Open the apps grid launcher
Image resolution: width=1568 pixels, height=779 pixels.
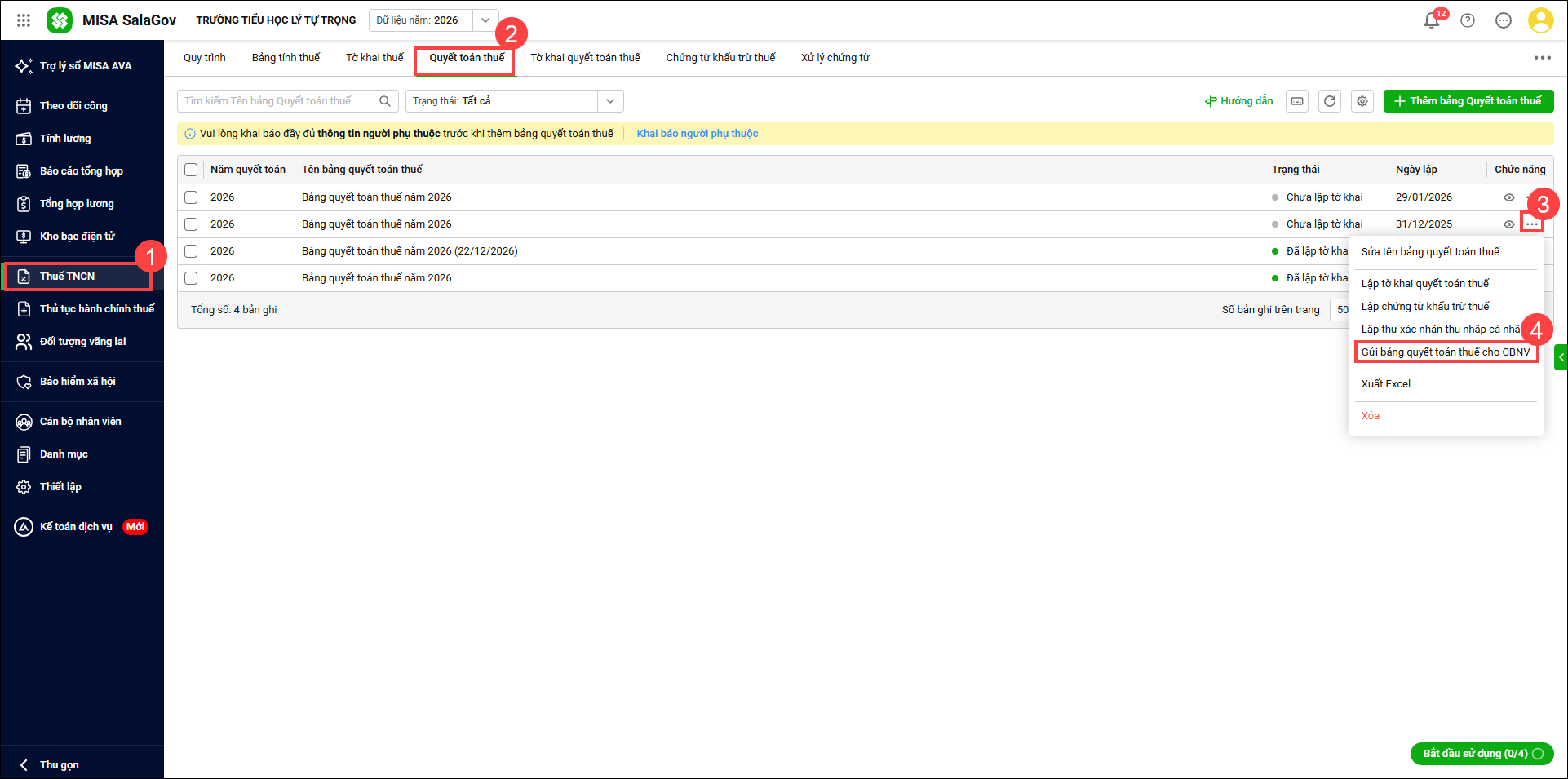[x=24, y=20]
